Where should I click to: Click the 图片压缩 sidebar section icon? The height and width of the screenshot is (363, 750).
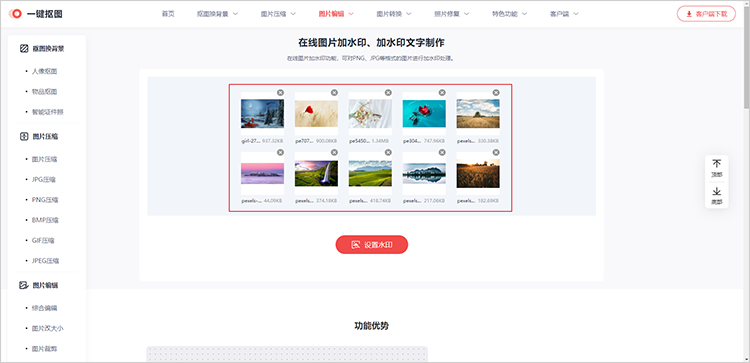pyautogui.click(x=24, y=136)
